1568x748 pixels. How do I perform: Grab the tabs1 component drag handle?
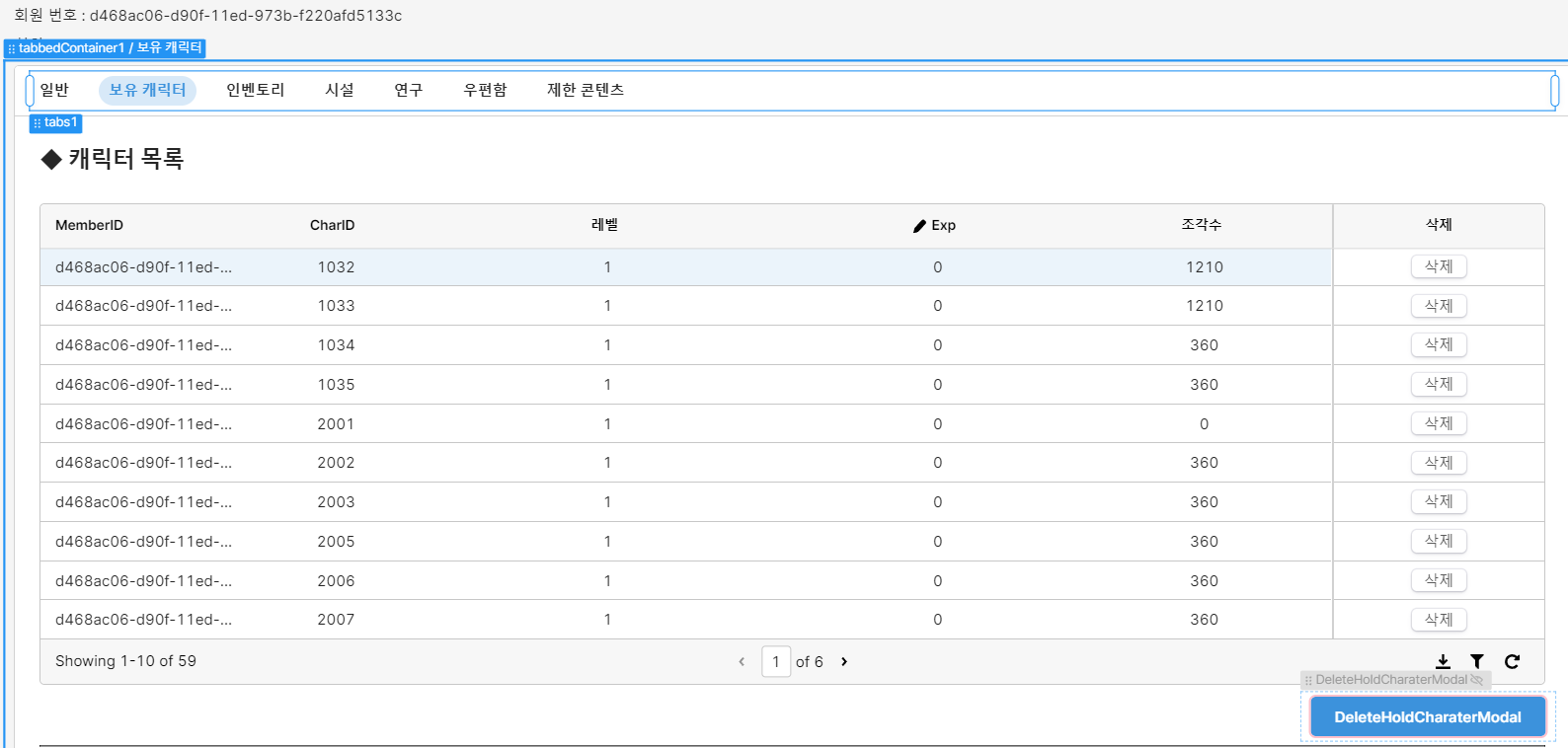(38, 123)
